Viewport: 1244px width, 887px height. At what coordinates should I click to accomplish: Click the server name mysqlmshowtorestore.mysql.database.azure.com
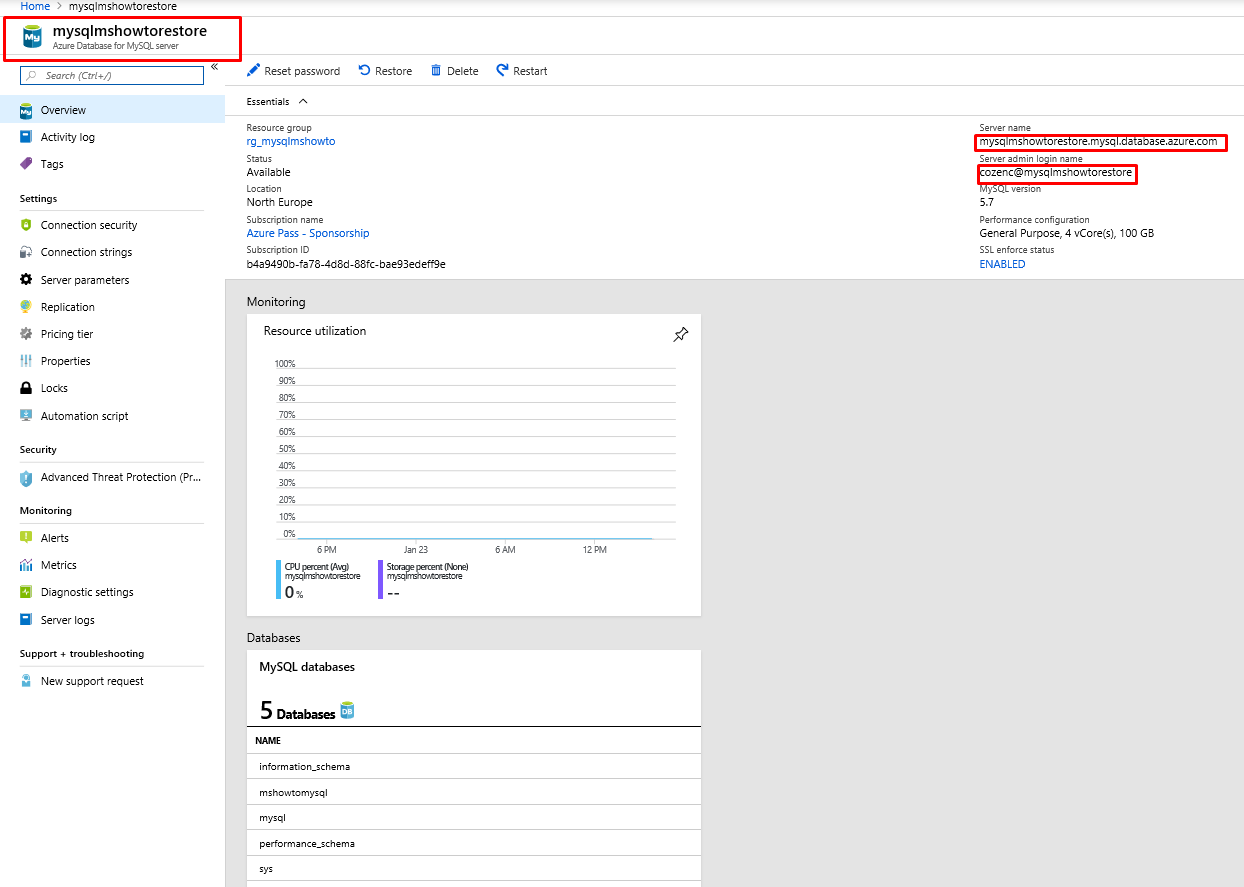coord(1098,141)
